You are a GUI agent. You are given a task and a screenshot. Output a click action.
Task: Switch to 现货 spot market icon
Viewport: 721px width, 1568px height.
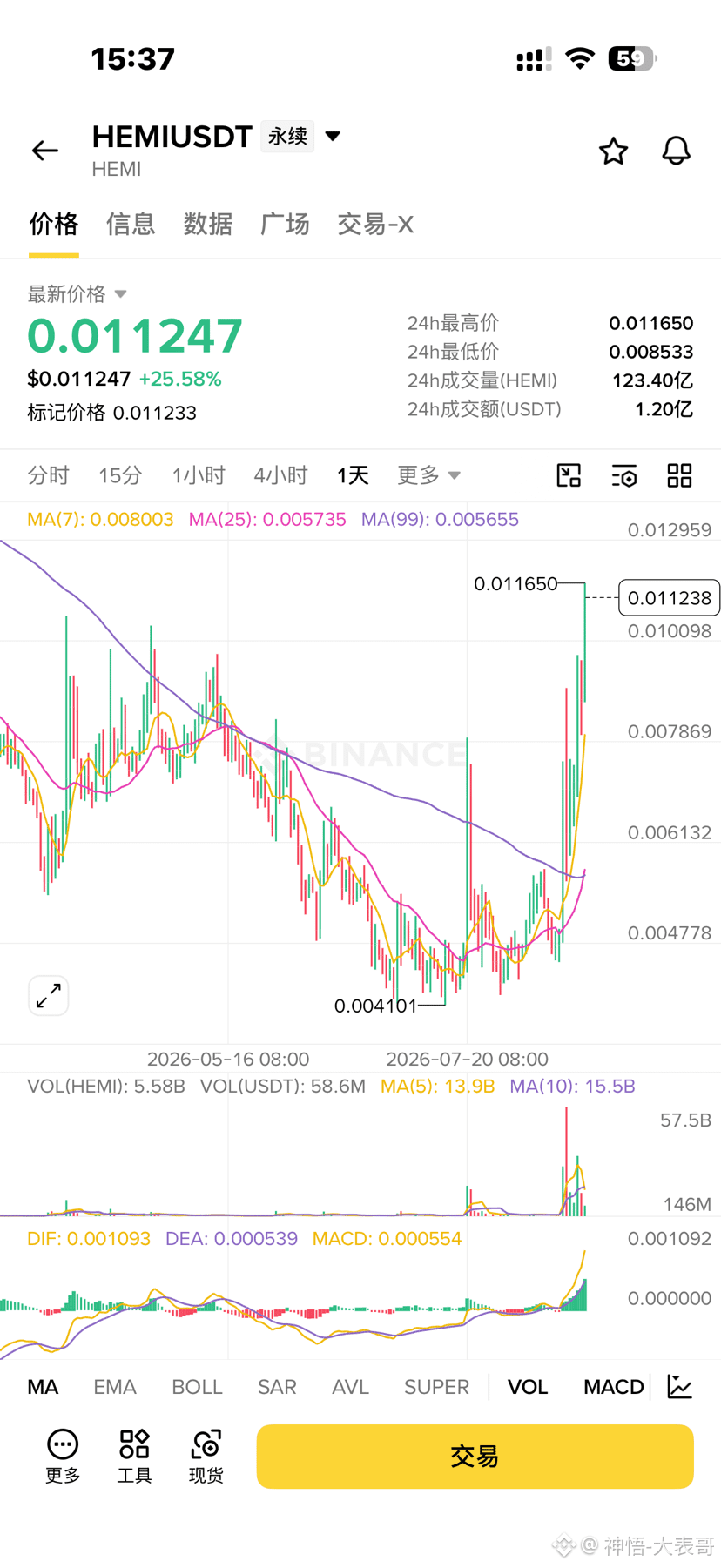click(206, 1456)
